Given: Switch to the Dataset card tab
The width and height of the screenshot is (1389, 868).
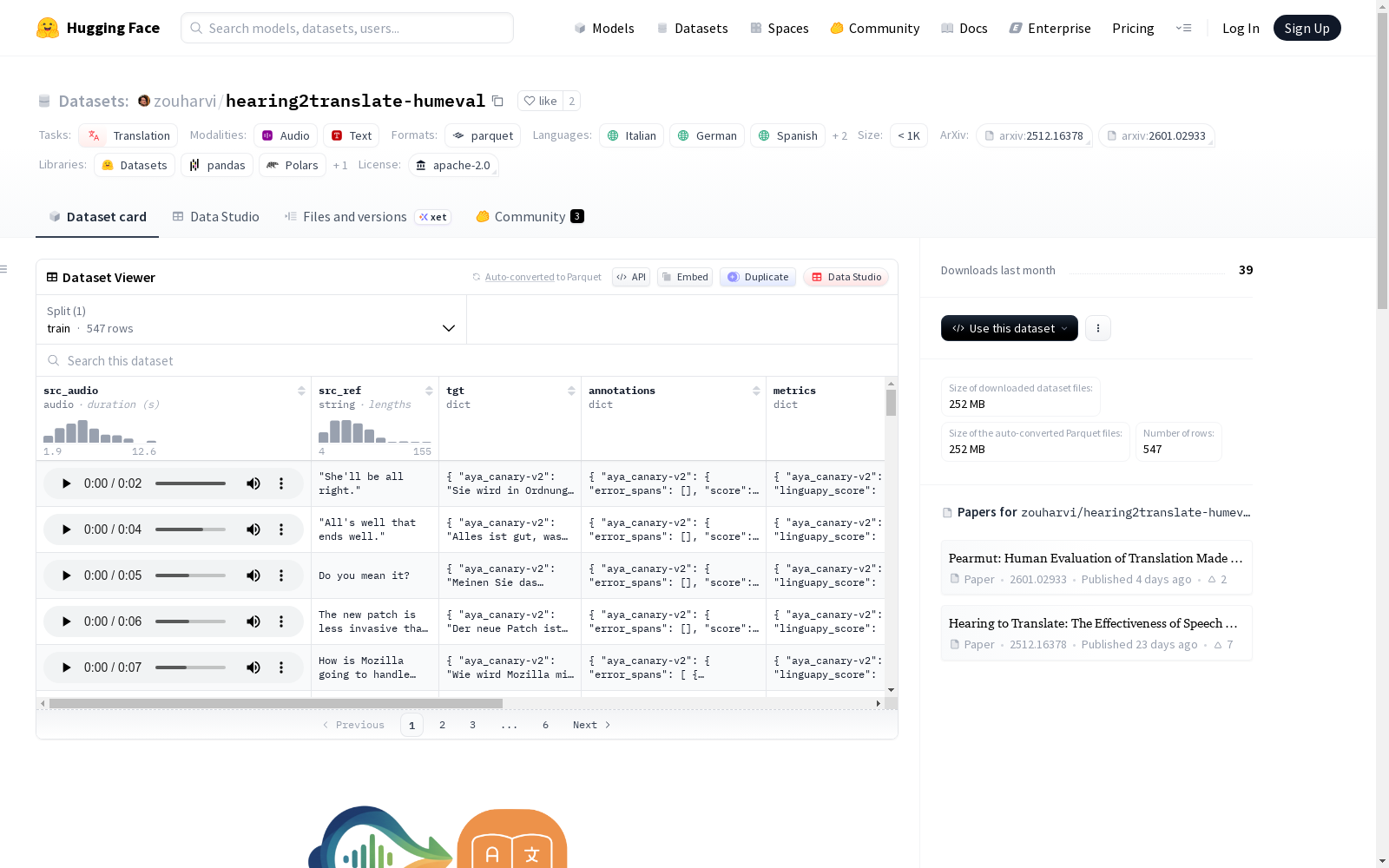Looking at the screenshot, I should click(x=97, y=217).
